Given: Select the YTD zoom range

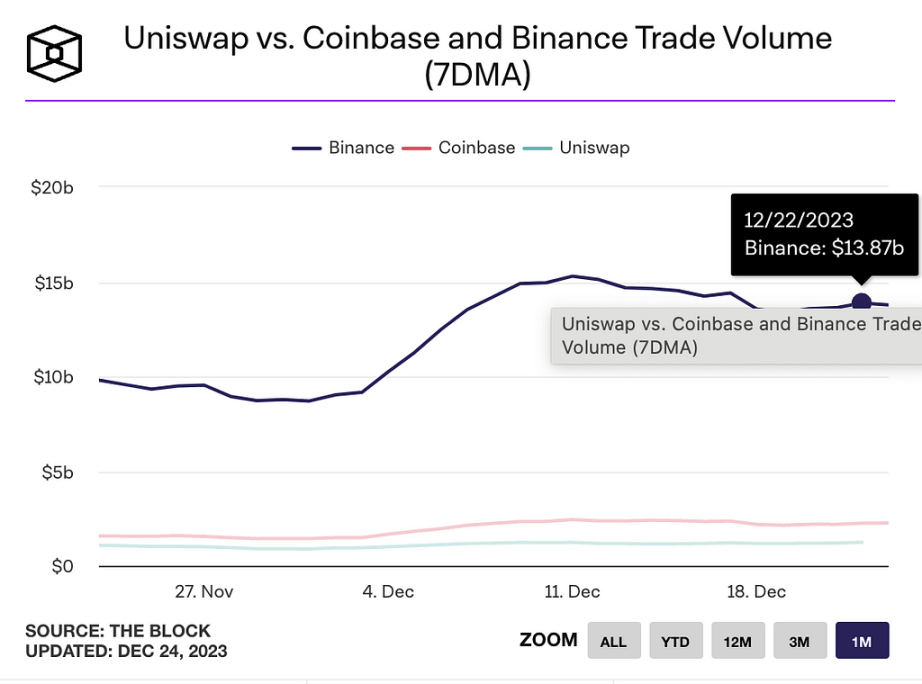Looking at the screenshot, I should pos(675,640).
